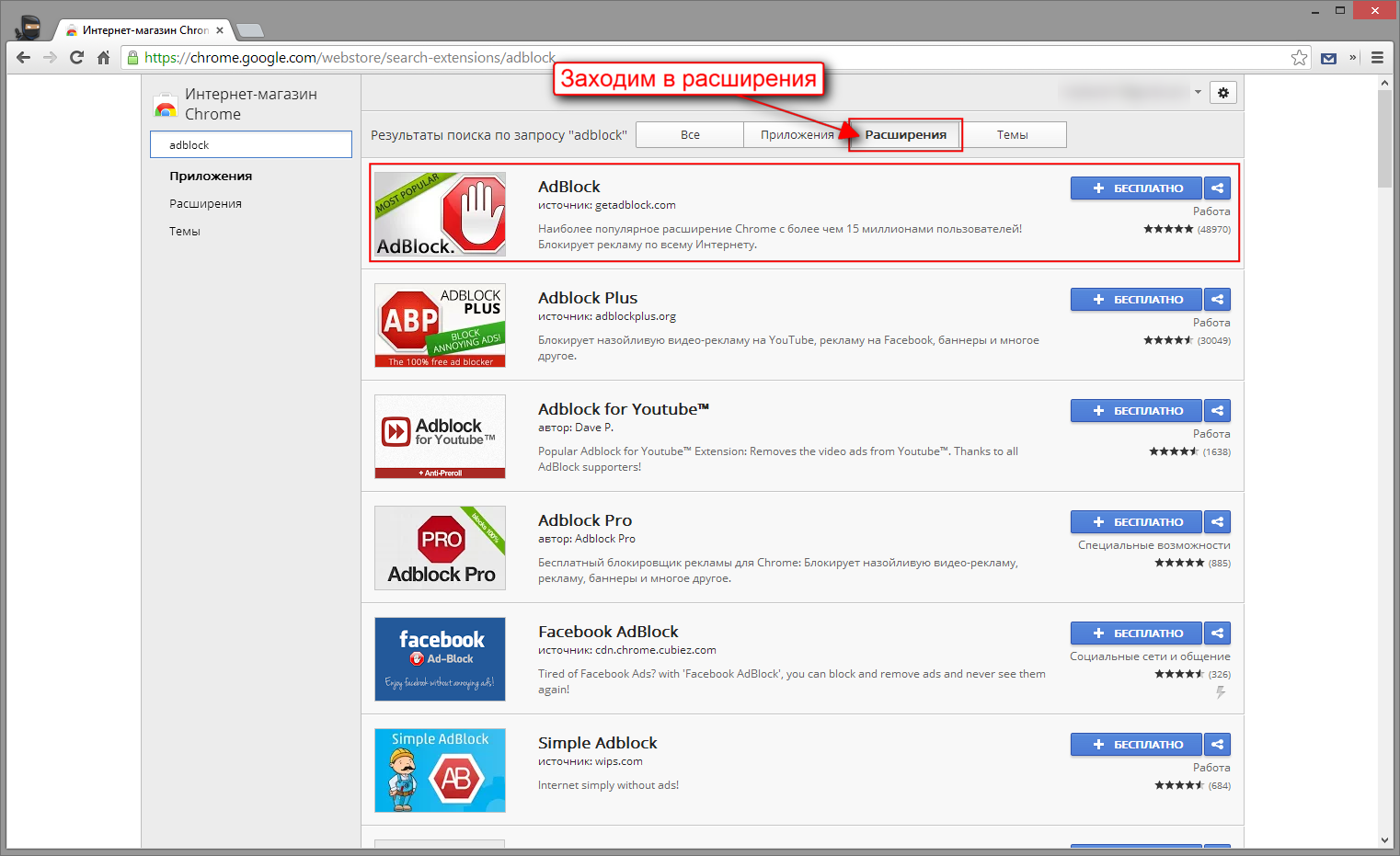This screenshot has width=1400, height=856.
Task: Select the Приложения filter tab
Action: click(797, 134)
